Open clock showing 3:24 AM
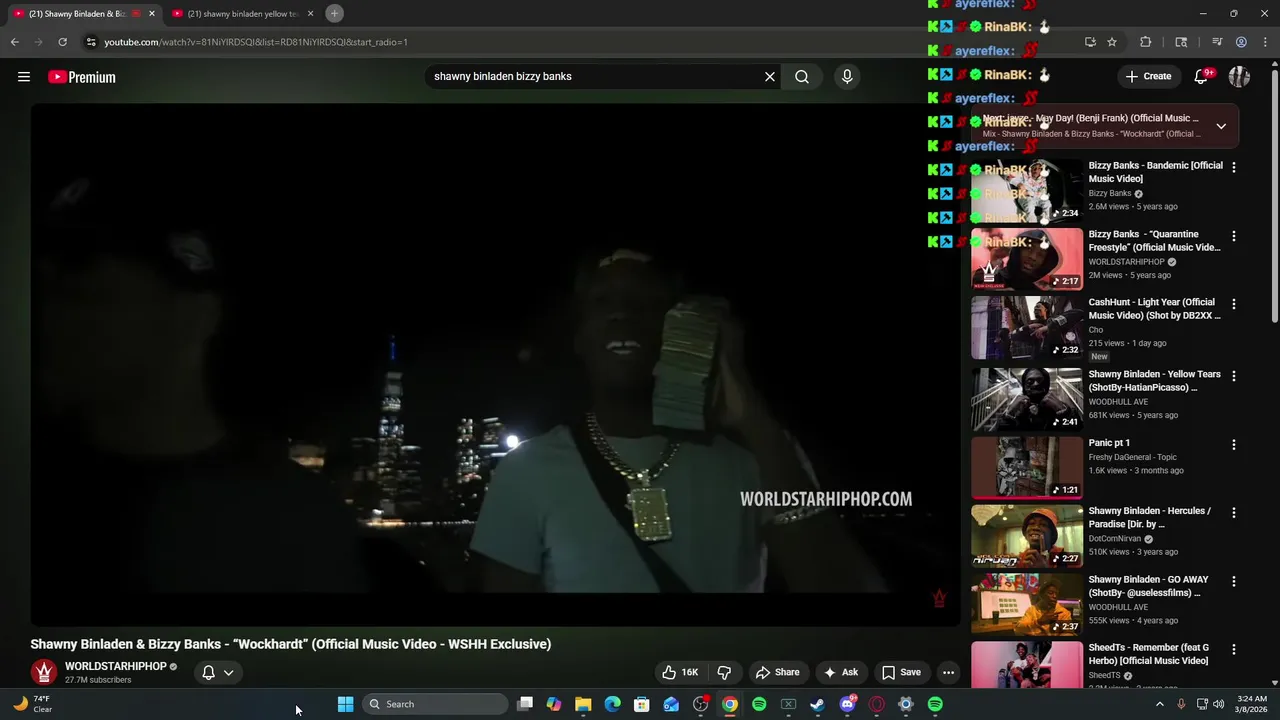Screen dimensions: 1280x720 (1251, 704)
